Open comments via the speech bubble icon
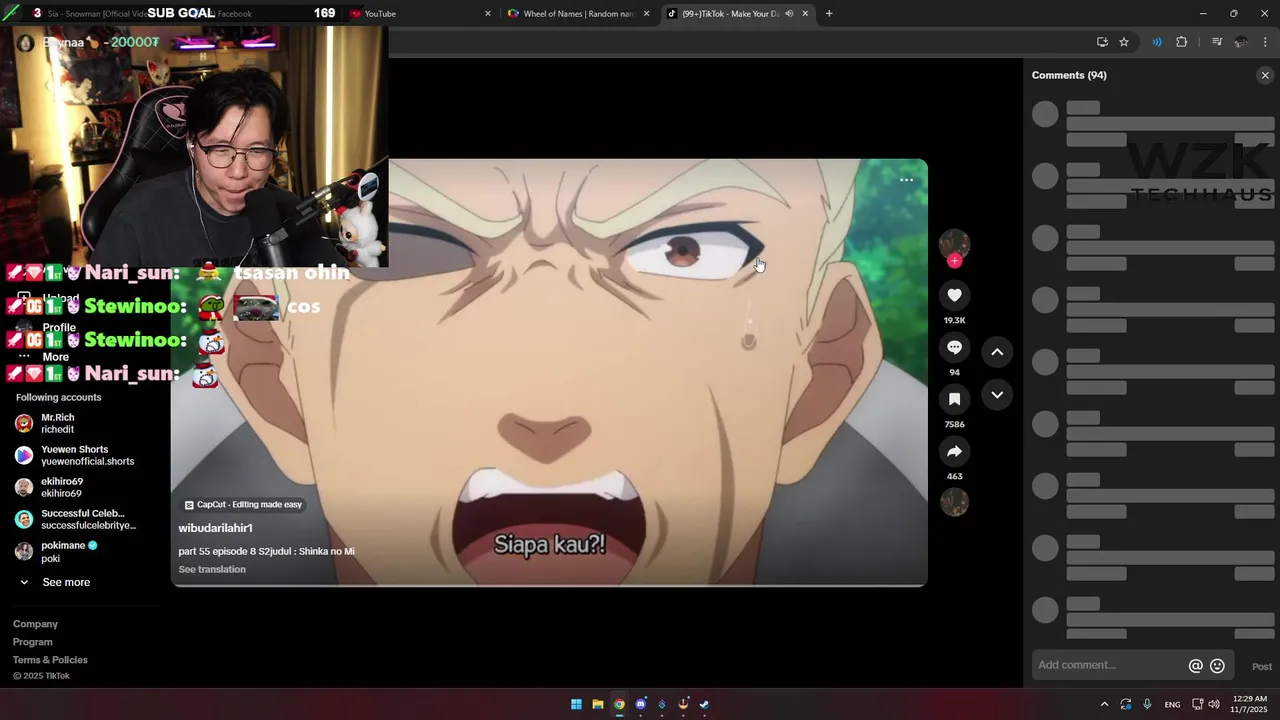Viewport: 1280px width, 720px height. coord(954,347)
